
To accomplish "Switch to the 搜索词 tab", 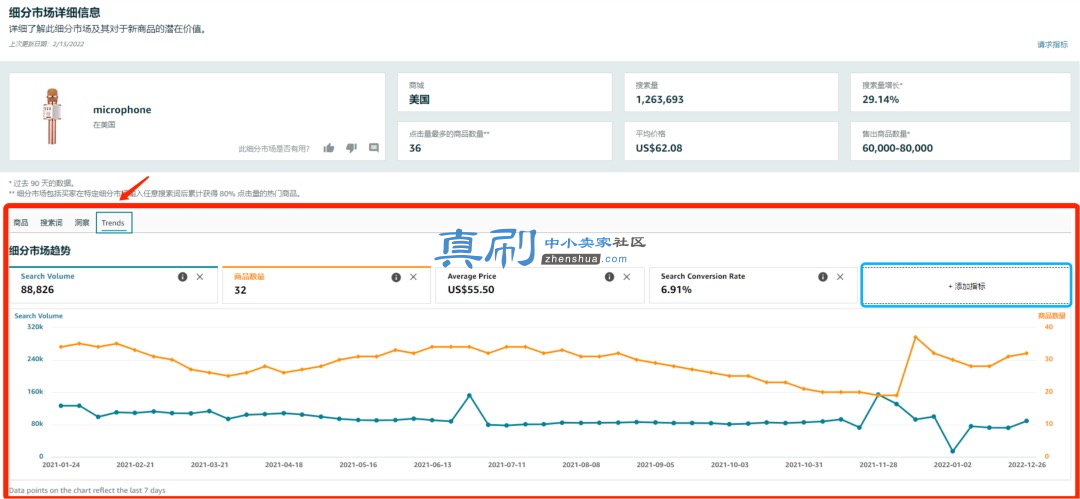I will pos(51,223).
